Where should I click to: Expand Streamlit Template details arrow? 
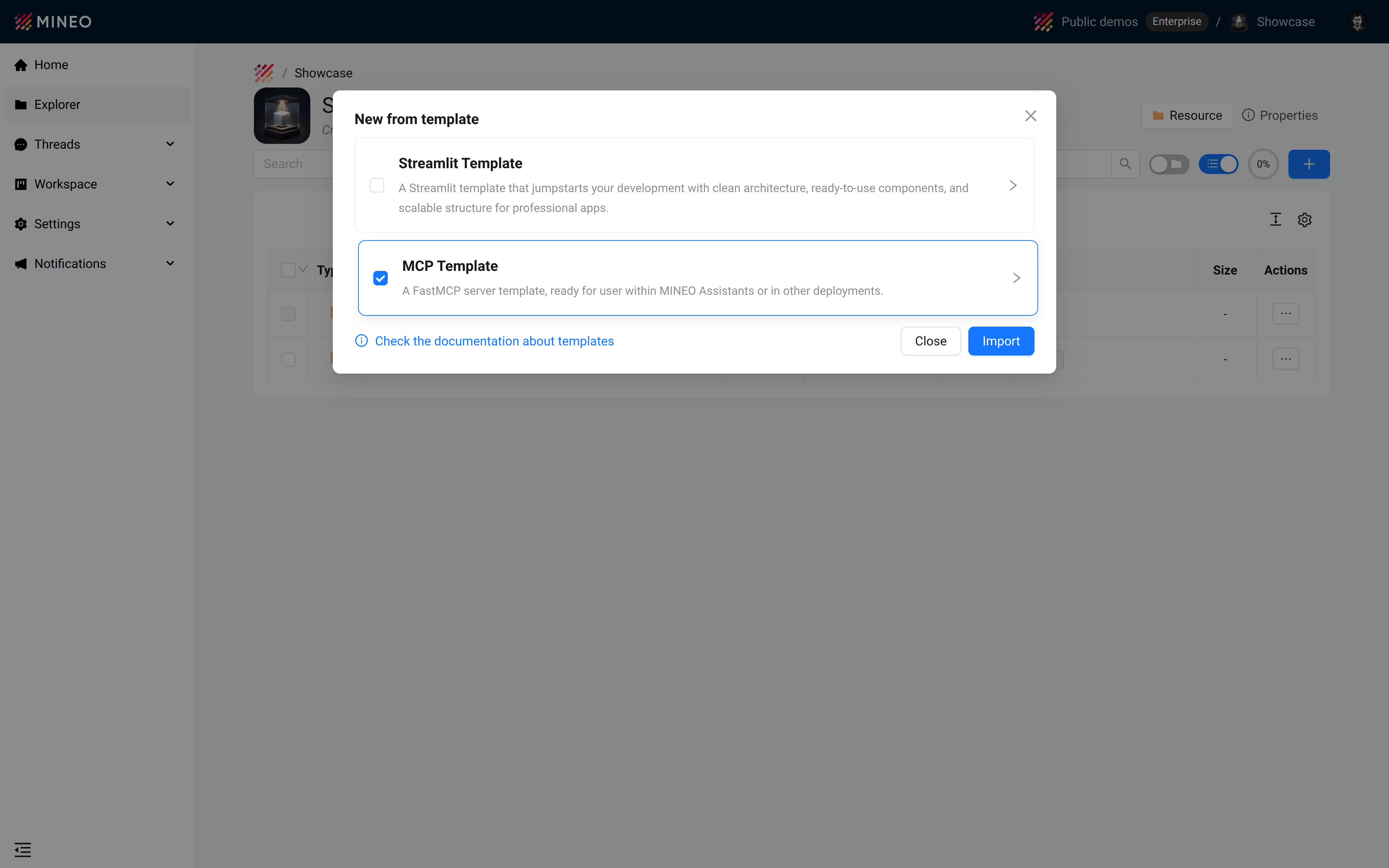(1013, 186)
